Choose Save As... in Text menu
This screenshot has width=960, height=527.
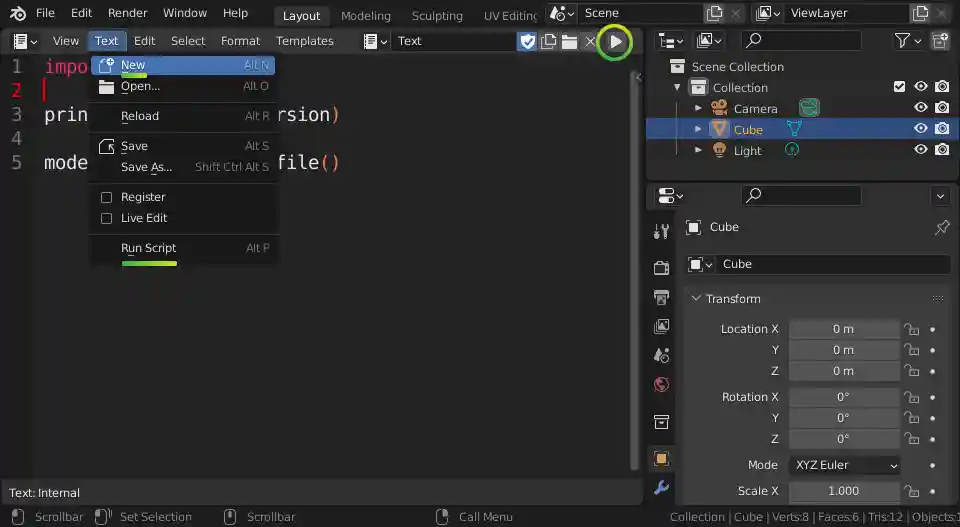coord(183,167)
